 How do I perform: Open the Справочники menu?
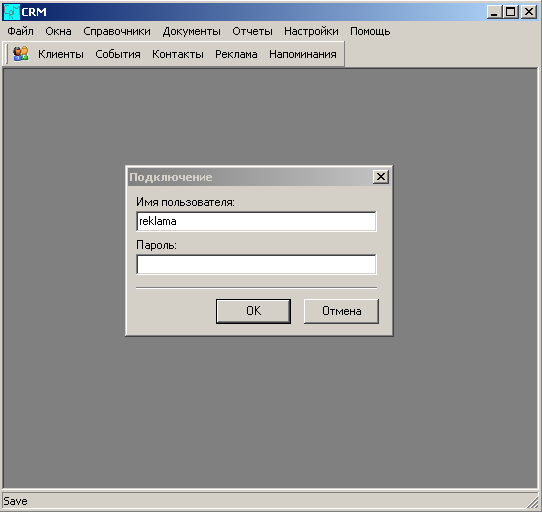(x=117, y=31)
